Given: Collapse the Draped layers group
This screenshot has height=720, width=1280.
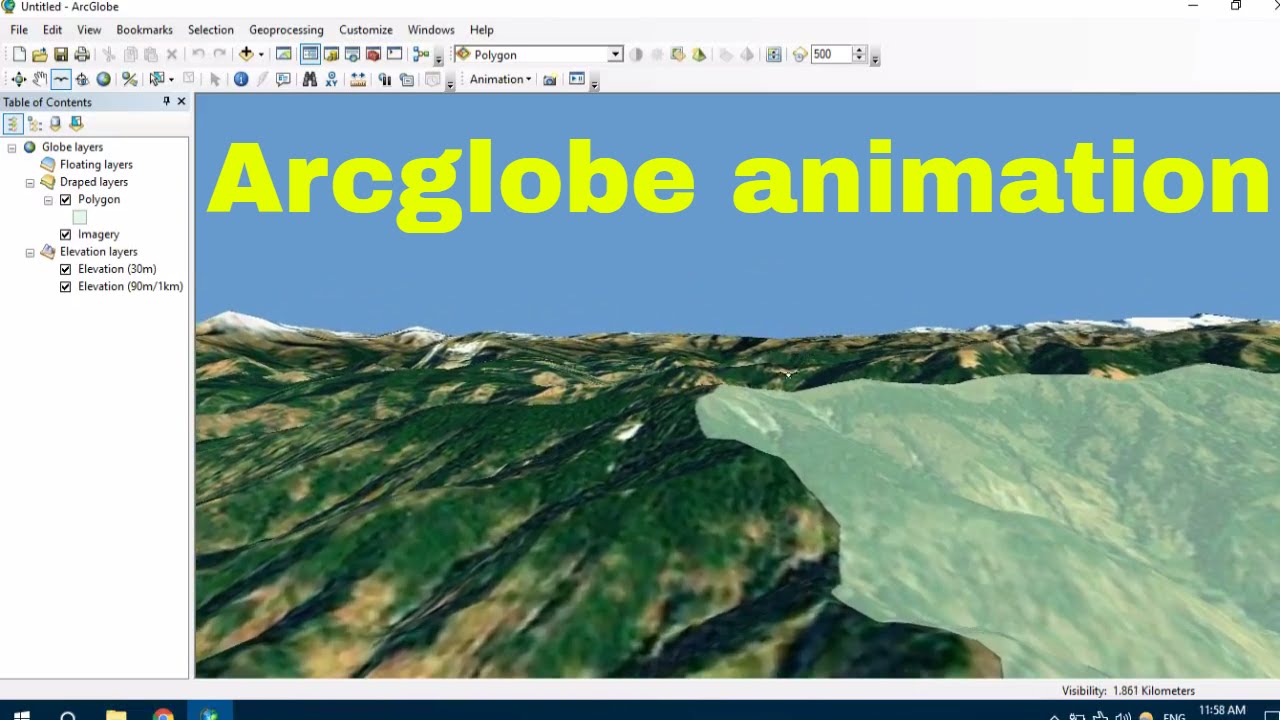Looking at the screenshot, I should point(30,182).
